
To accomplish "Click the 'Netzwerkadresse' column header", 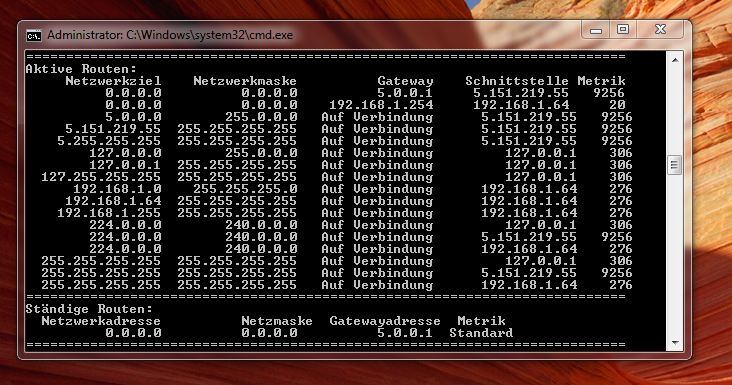I will [x=101, y=321].
